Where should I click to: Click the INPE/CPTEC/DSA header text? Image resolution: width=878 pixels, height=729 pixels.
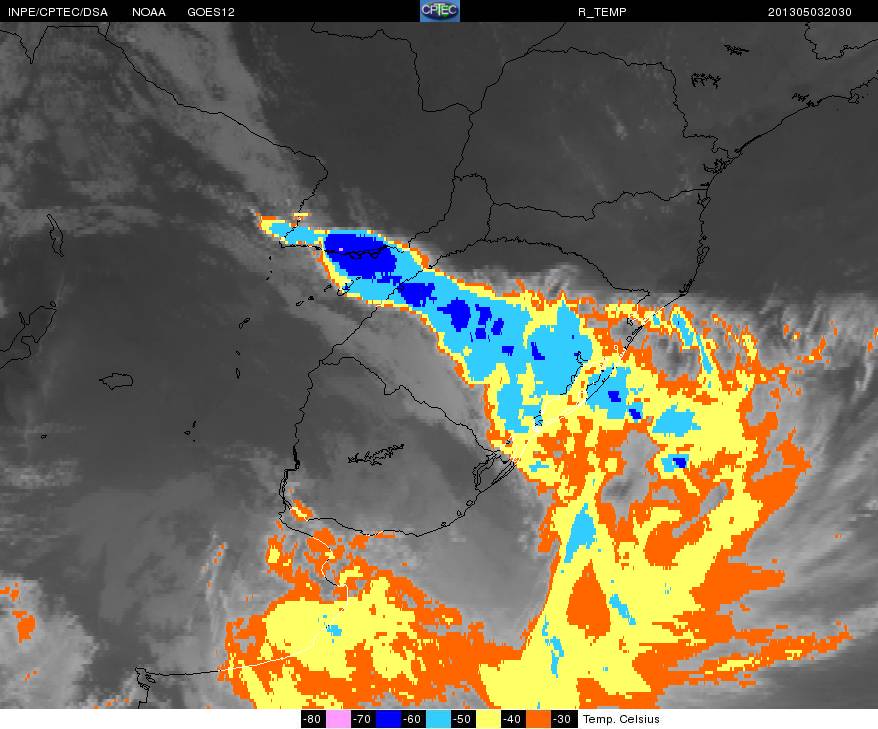[58, 12]
